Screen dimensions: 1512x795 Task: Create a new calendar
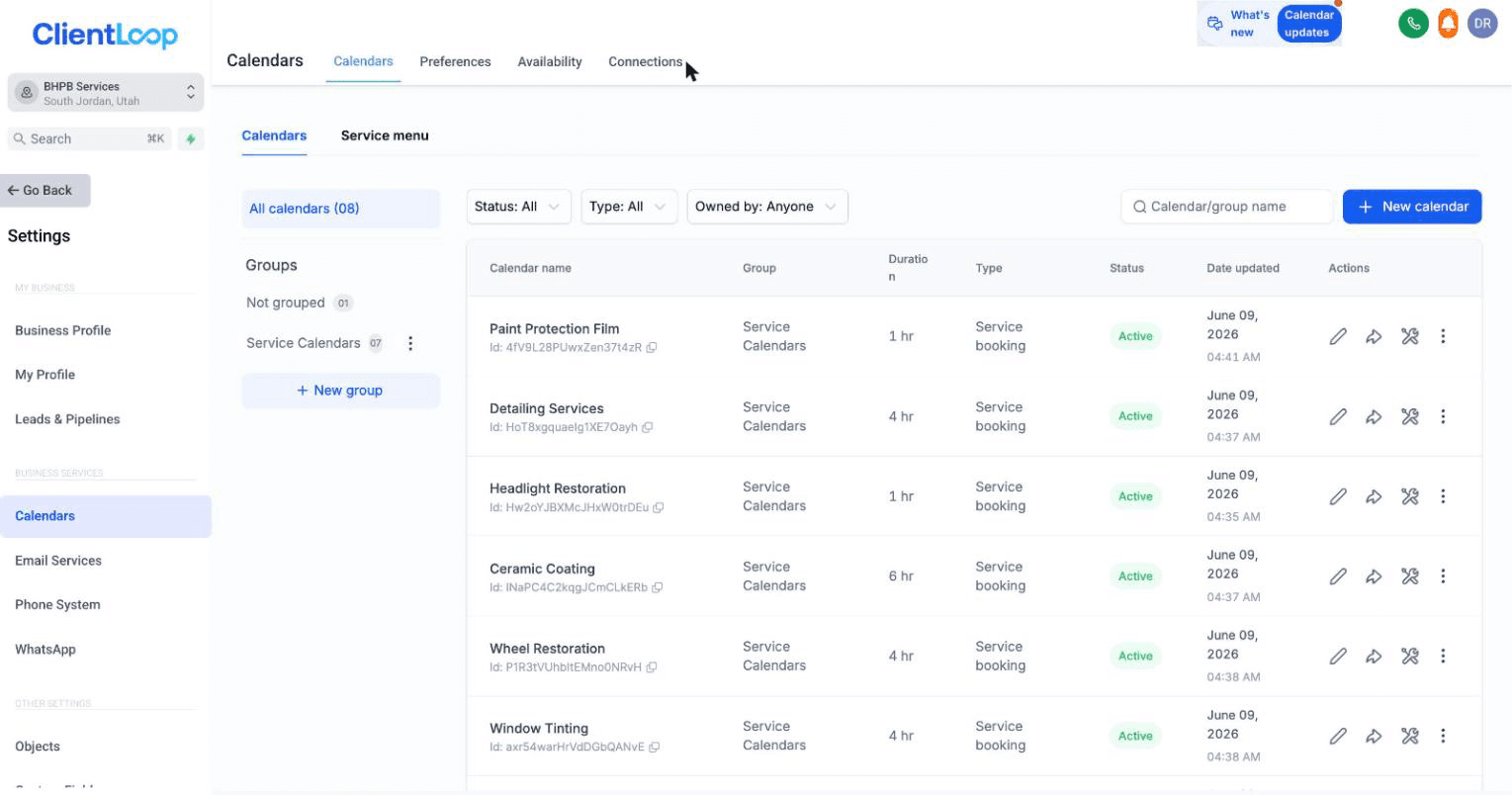[1412, 207]
